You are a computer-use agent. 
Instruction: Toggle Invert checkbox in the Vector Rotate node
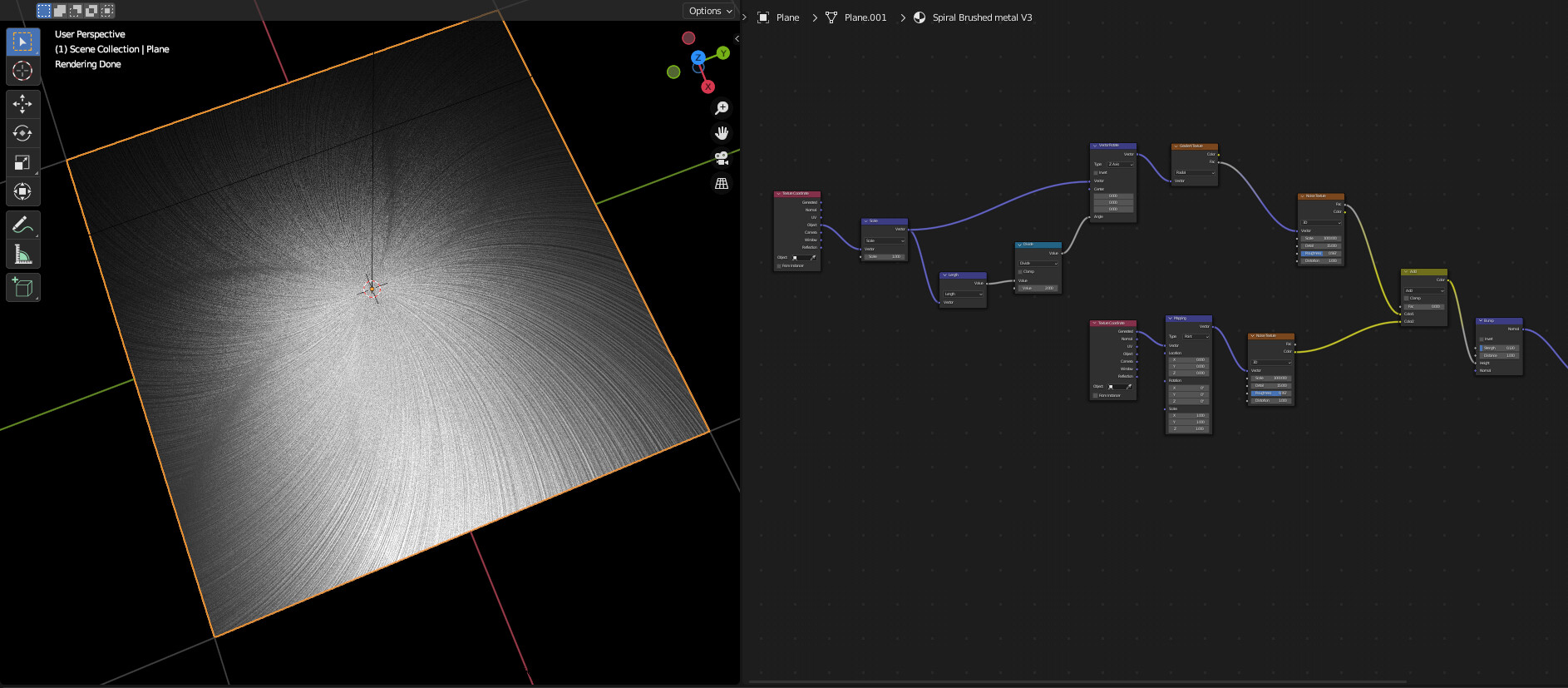(x=1096, y=172)
